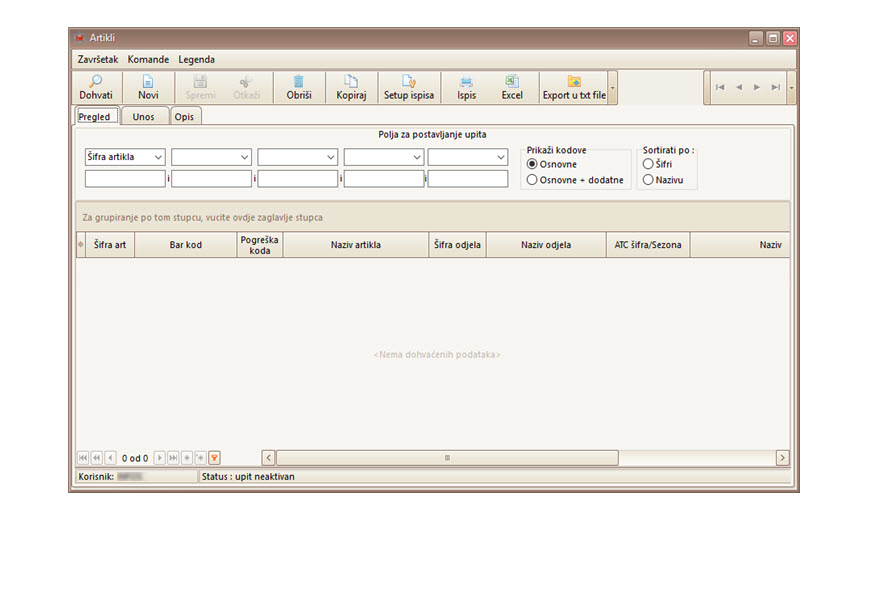
Task: Click the horizontal scrollbar thumb
Action: click(x=447, y=458)
